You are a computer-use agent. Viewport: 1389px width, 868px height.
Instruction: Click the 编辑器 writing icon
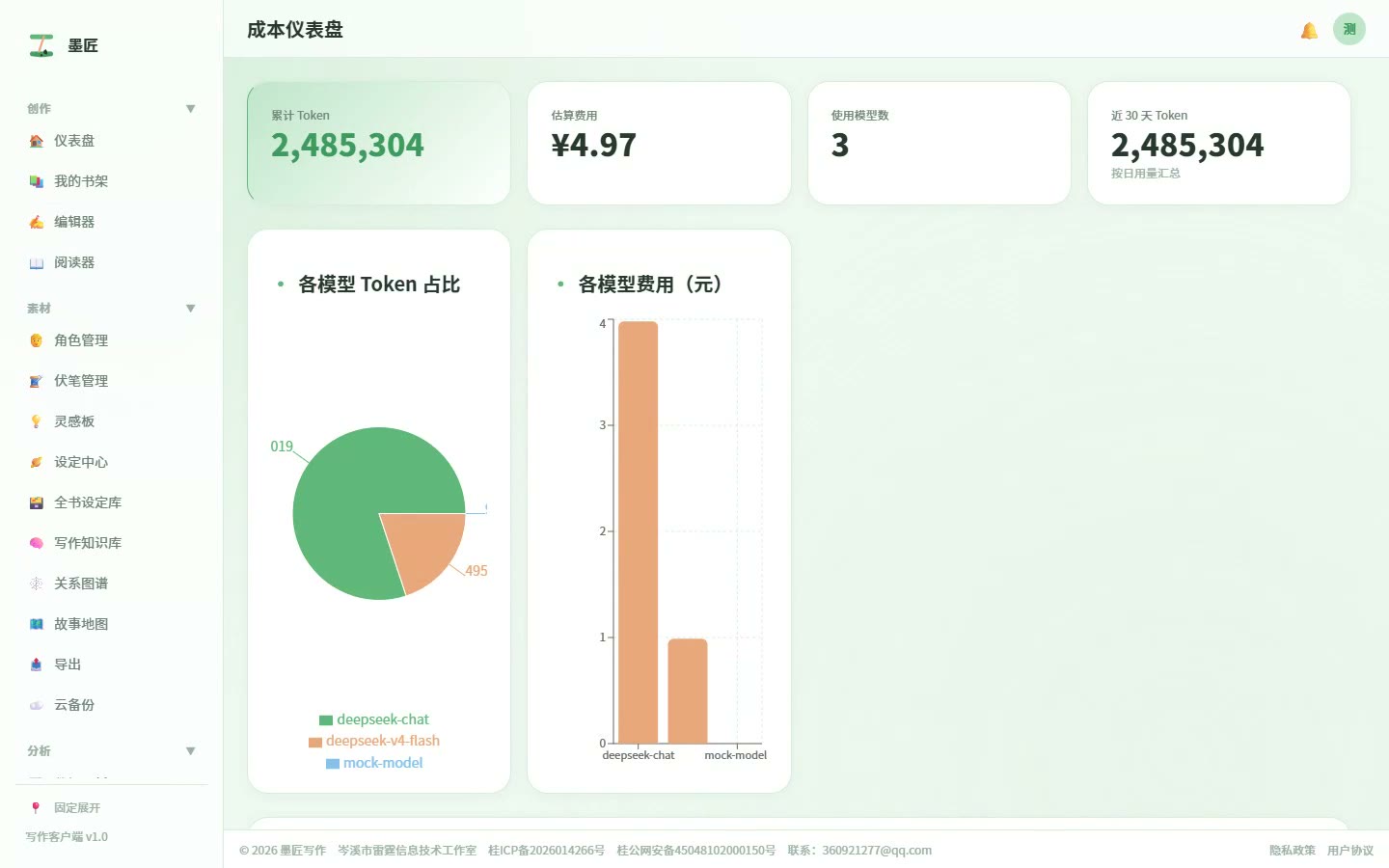click(x=36, y=222)
